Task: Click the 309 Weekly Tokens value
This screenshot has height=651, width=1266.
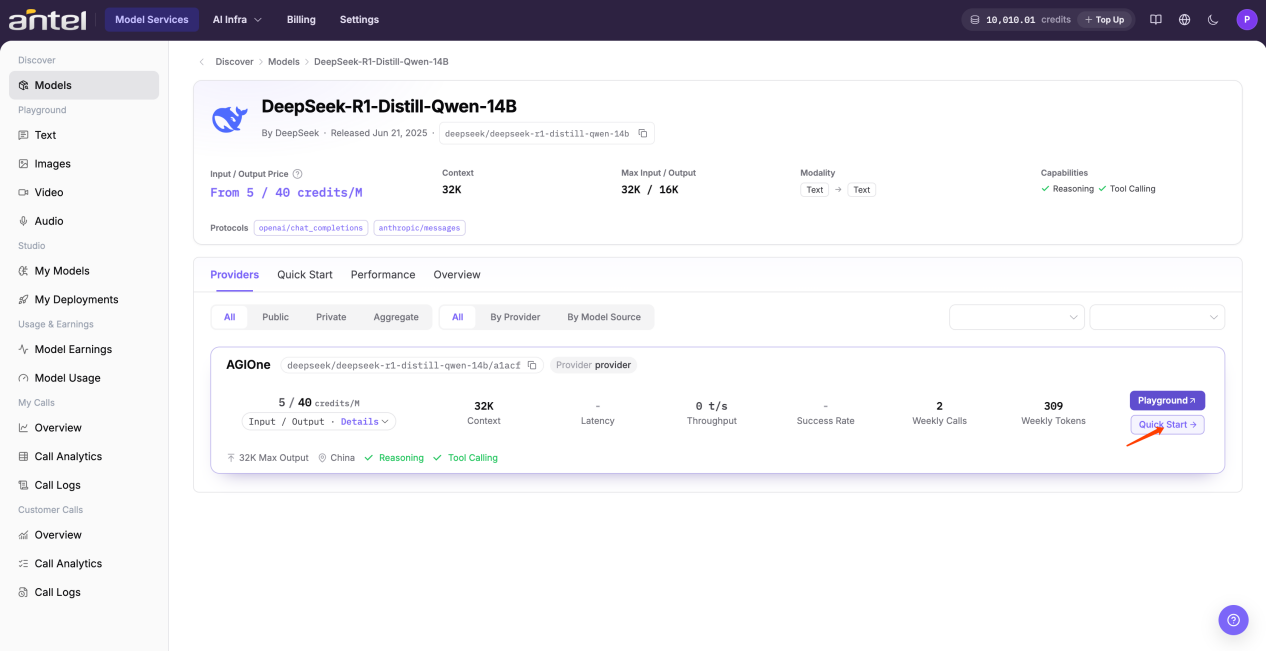Action: coord(1053,406)
